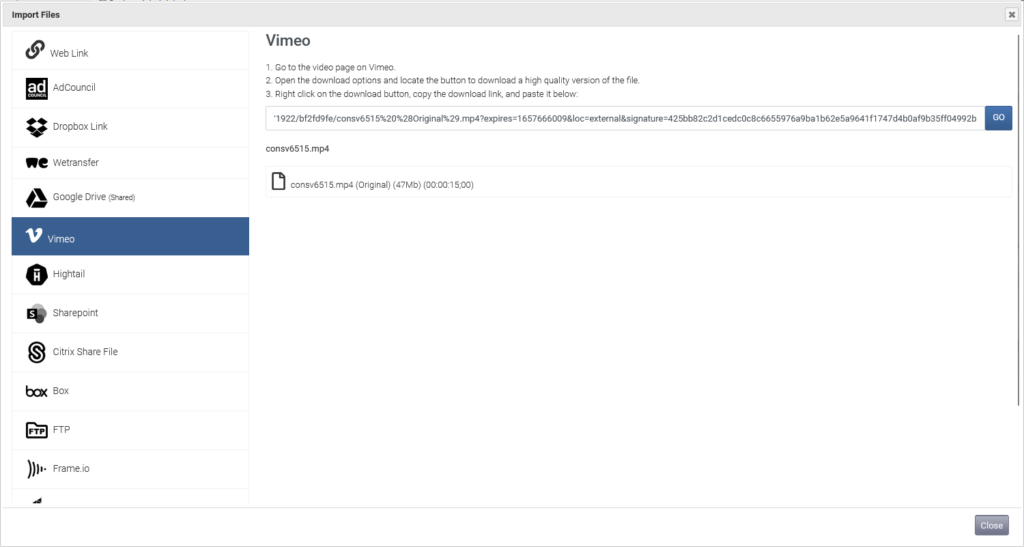Viewport: 1024px width, 547px height.
Task: Click the FTP folder icon
Action: [x=37, y=430]
